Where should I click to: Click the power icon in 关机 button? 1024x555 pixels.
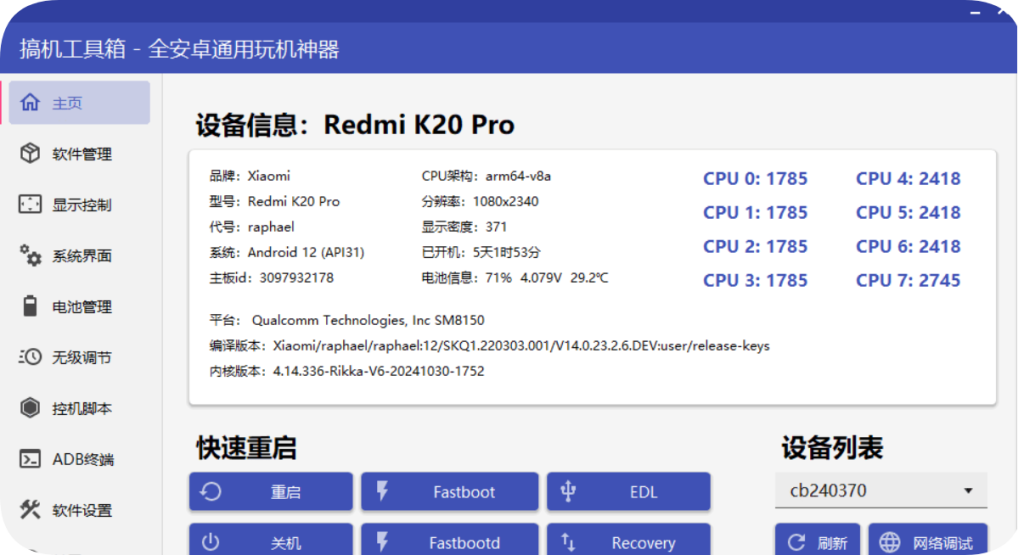[x=210, y=542]
